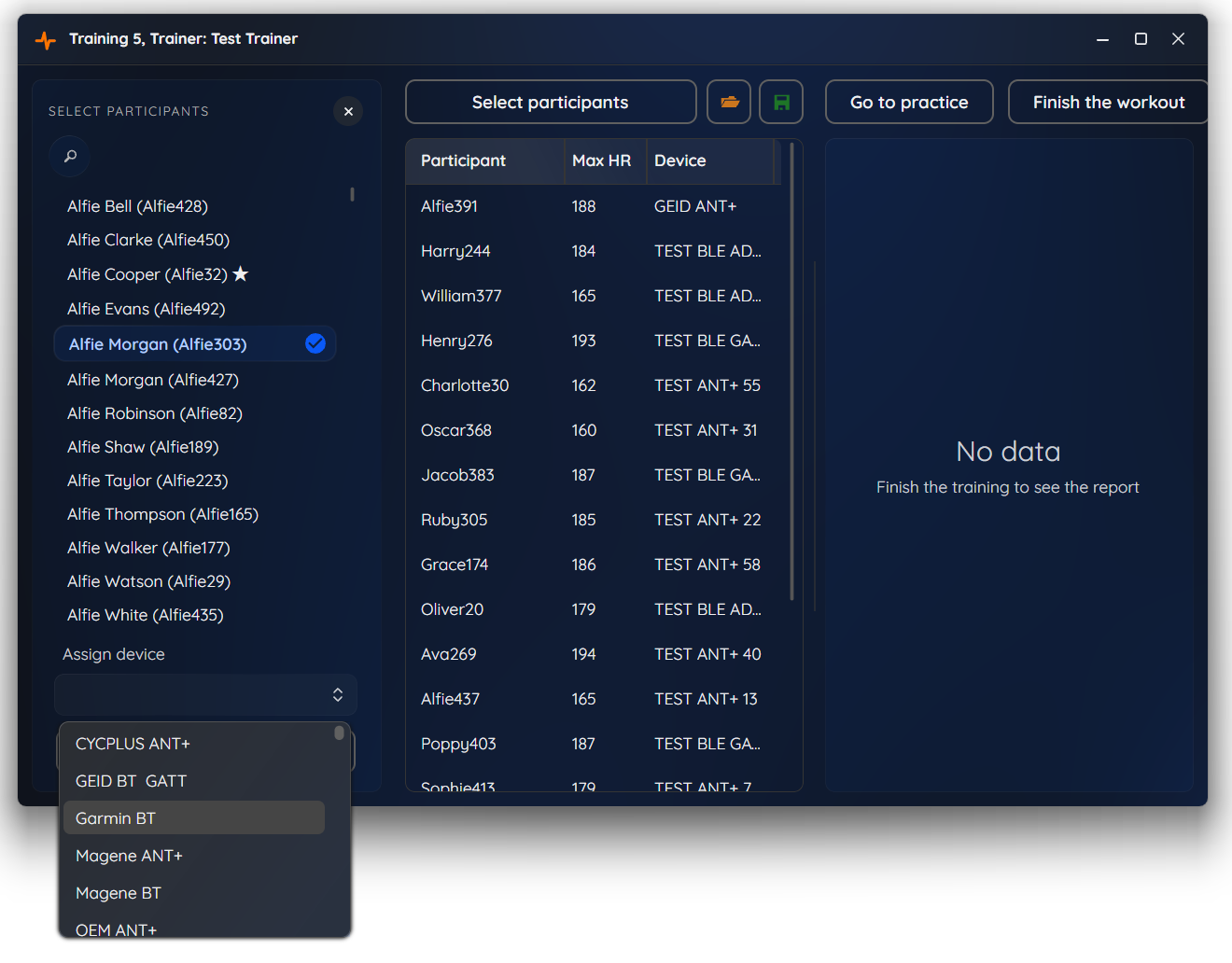Uncheck the Alfie Morgan (Alfie303) checkmark
Image resolution: width=1232 pixels, height=963 pixels.
(315, 343)
